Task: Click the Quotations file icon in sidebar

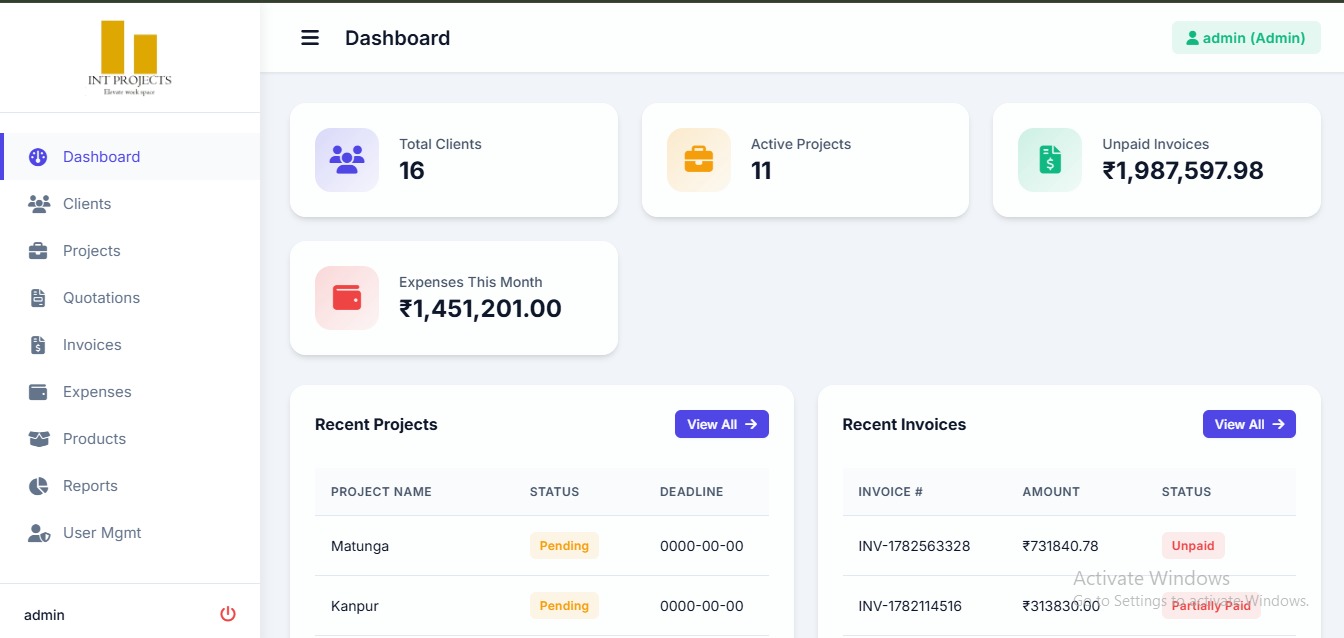Action: pos(38,298)
